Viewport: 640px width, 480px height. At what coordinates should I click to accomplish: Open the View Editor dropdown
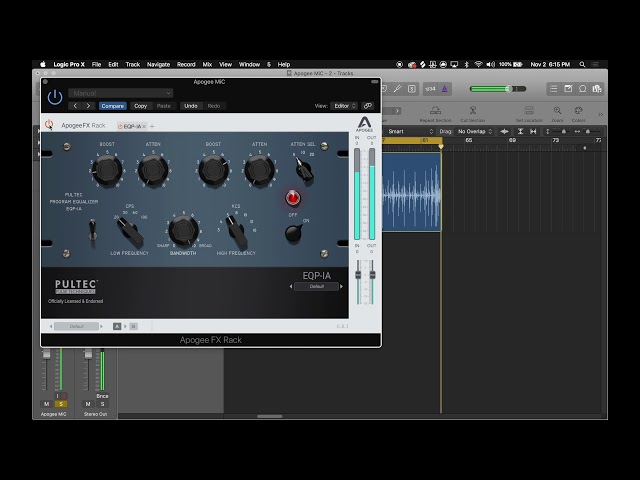[344, 106]
